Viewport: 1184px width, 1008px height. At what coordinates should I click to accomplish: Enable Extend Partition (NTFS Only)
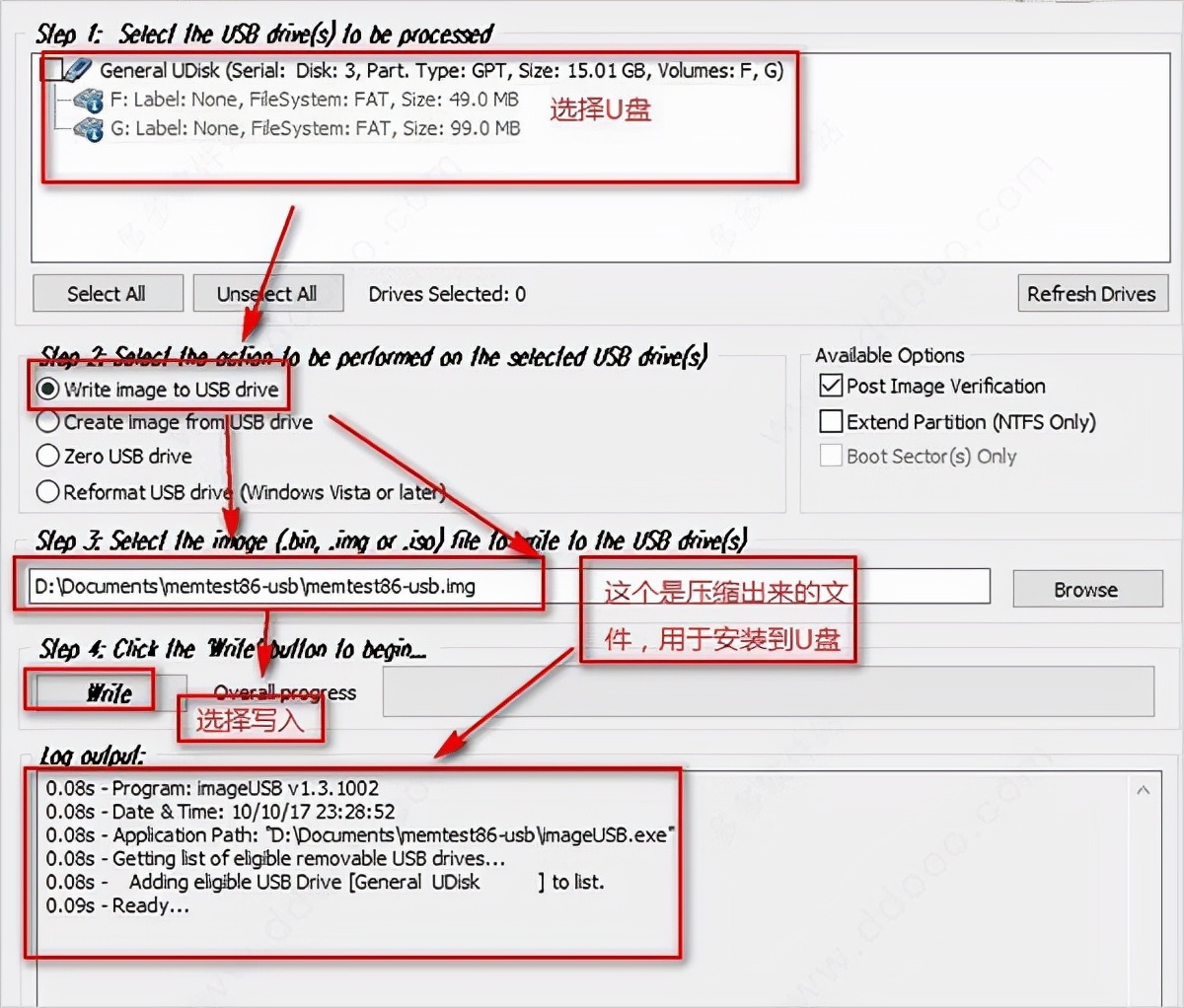(832, 421)
